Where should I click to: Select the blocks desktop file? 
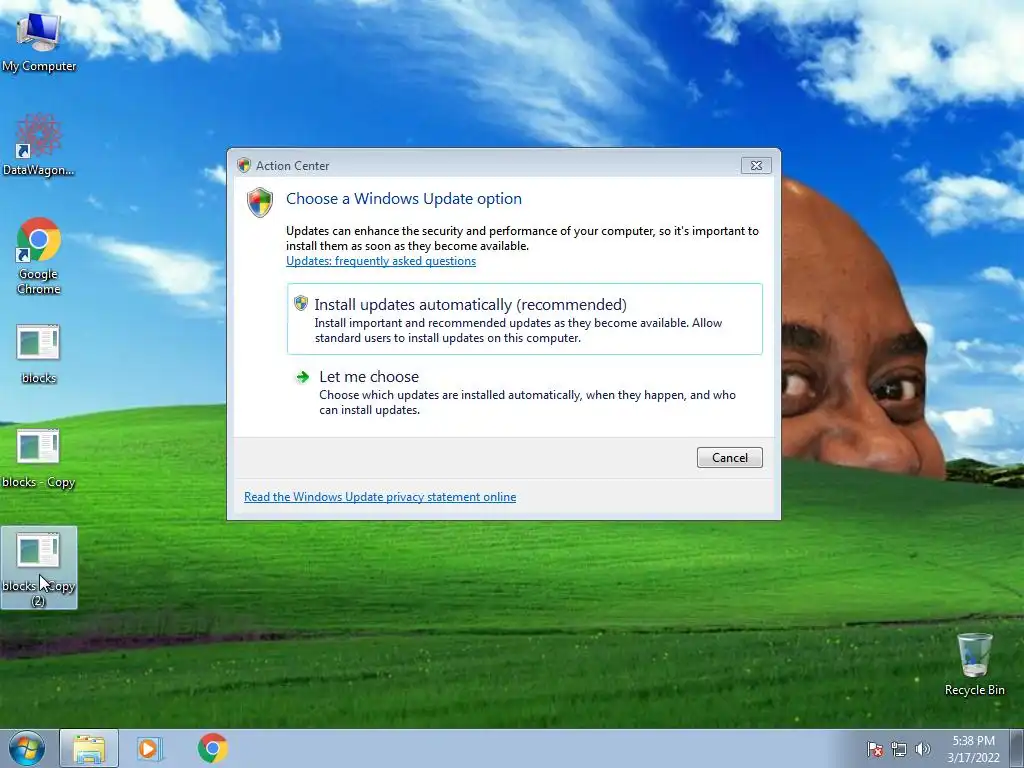[39, 354]
